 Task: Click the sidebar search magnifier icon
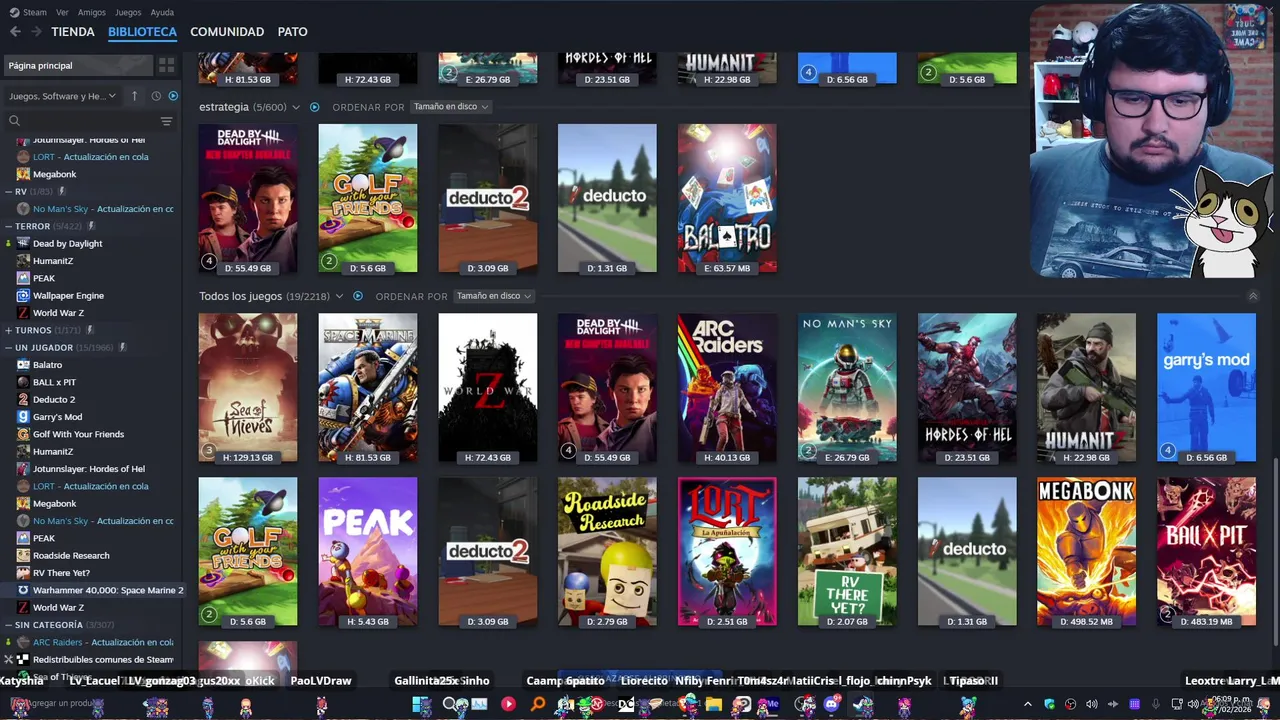(14, 121)
